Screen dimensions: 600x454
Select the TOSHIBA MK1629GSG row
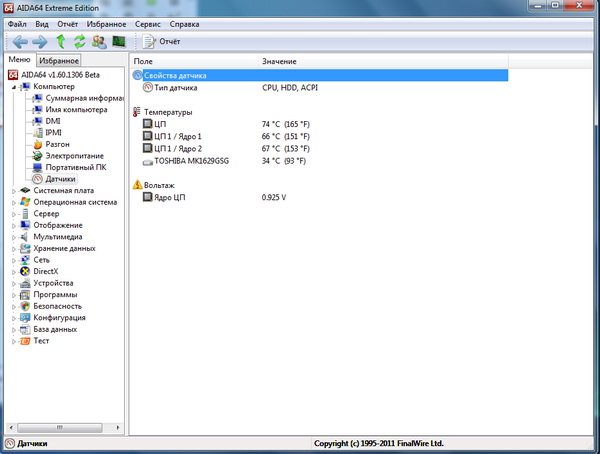(x=320, y=161)
